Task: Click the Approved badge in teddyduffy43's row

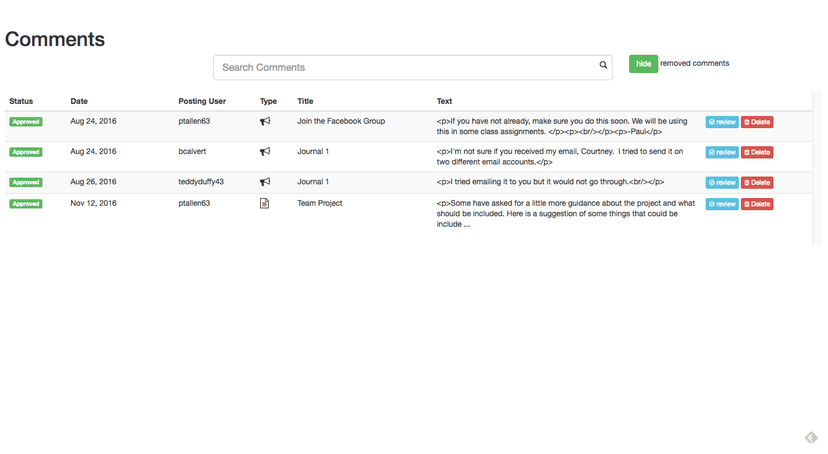Action: (26, 182)
